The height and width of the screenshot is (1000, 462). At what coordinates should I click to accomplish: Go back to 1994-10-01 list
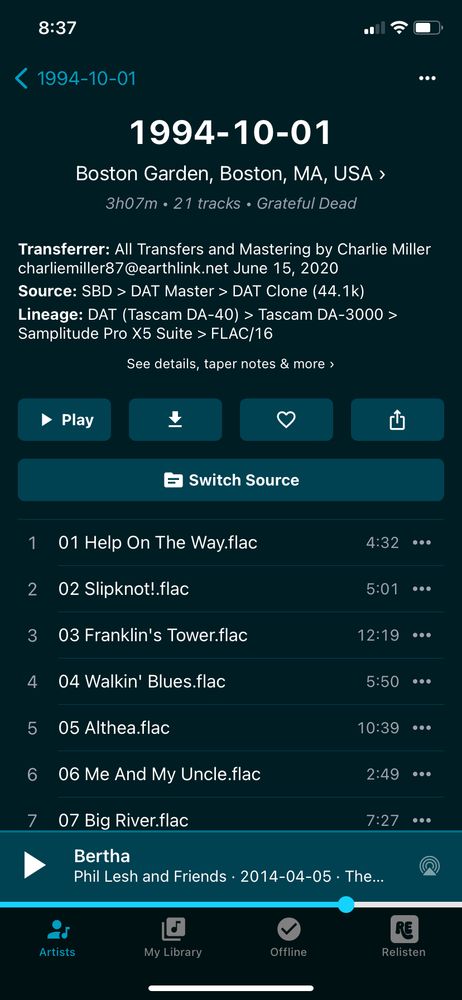coord(75,78)
